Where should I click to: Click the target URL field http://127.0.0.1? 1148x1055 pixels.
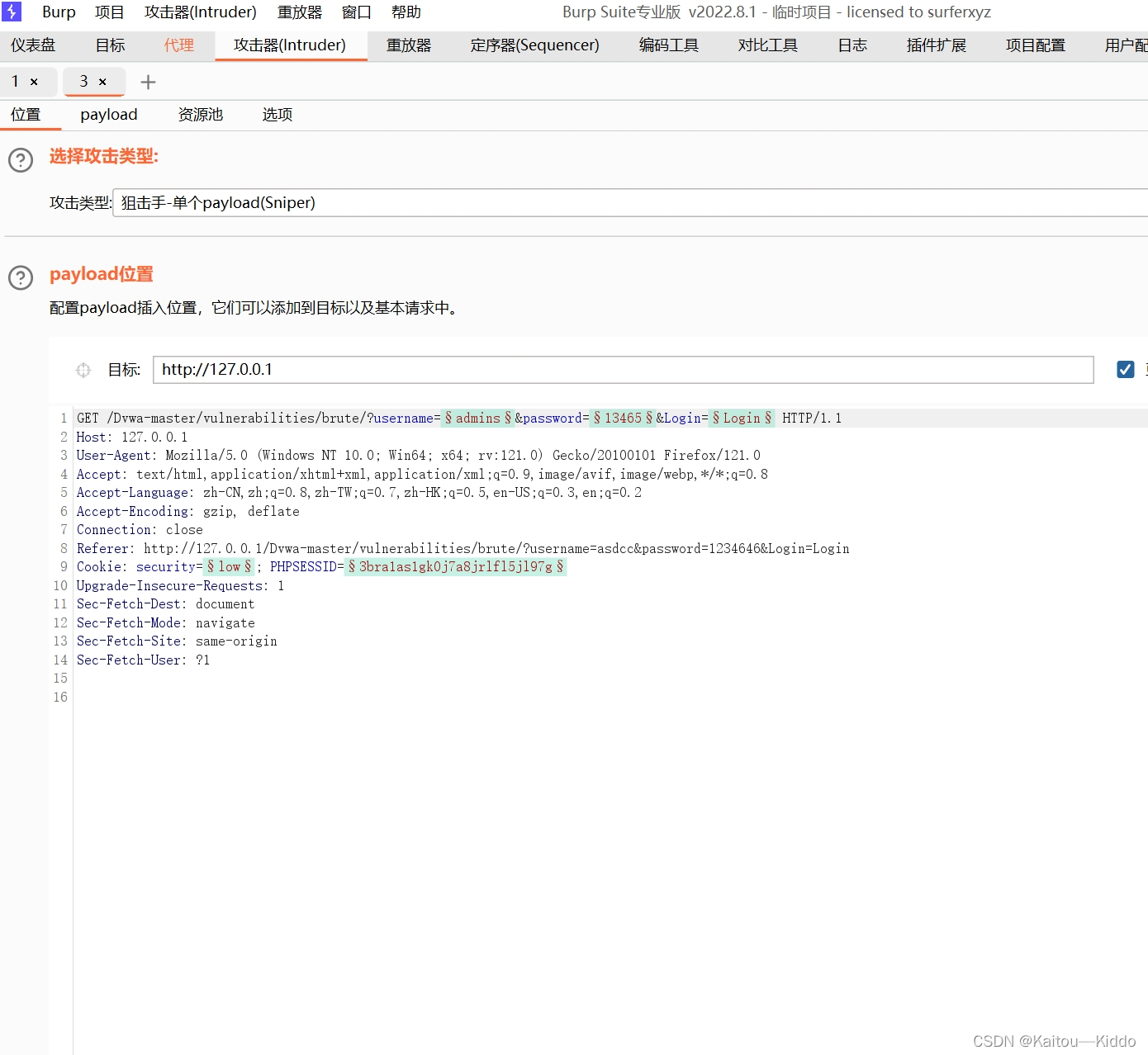point(623,370)
